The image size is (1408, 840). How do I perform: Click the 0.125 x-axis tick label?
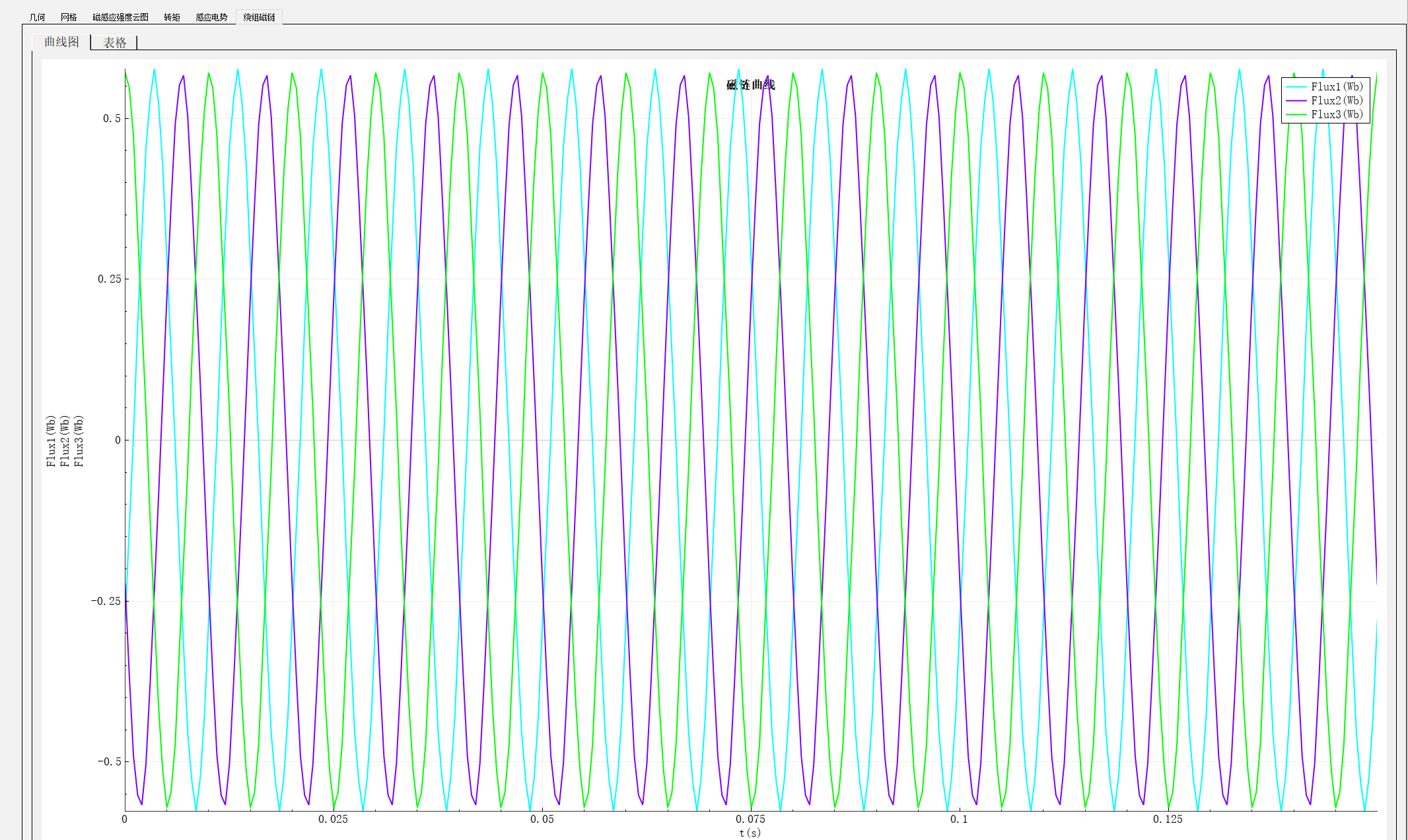point(1168,819)
